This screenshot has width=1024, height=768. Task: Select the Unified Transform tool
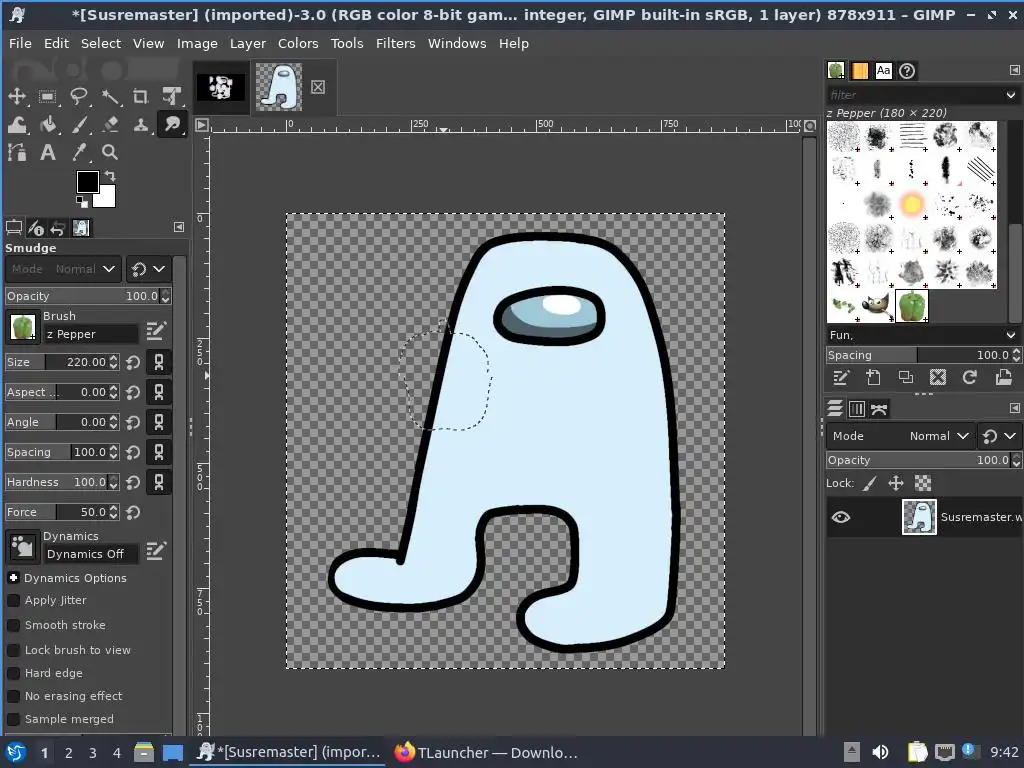(172, 97)
